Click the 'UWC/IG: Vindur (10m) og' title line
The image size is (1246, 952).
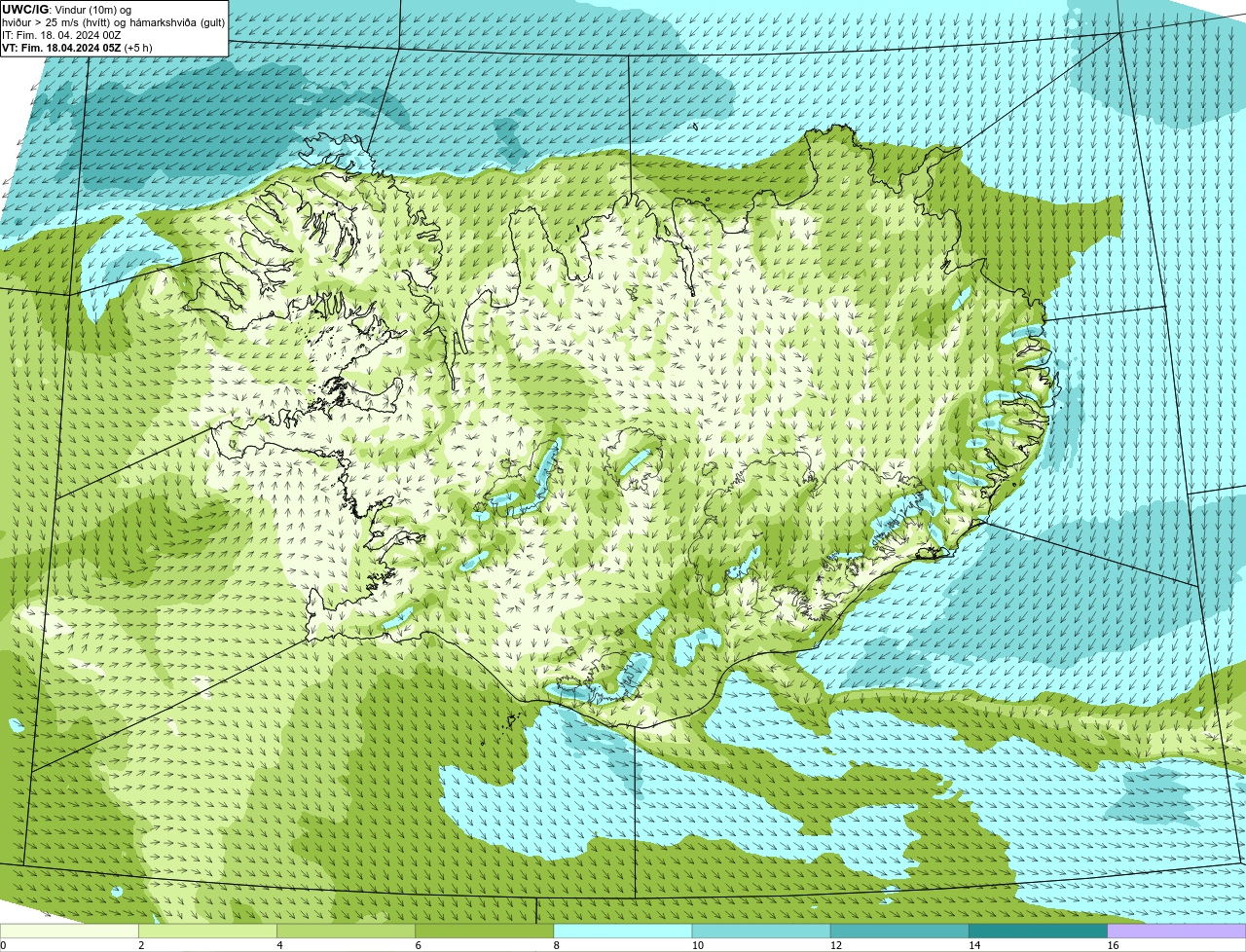[66, 10]
